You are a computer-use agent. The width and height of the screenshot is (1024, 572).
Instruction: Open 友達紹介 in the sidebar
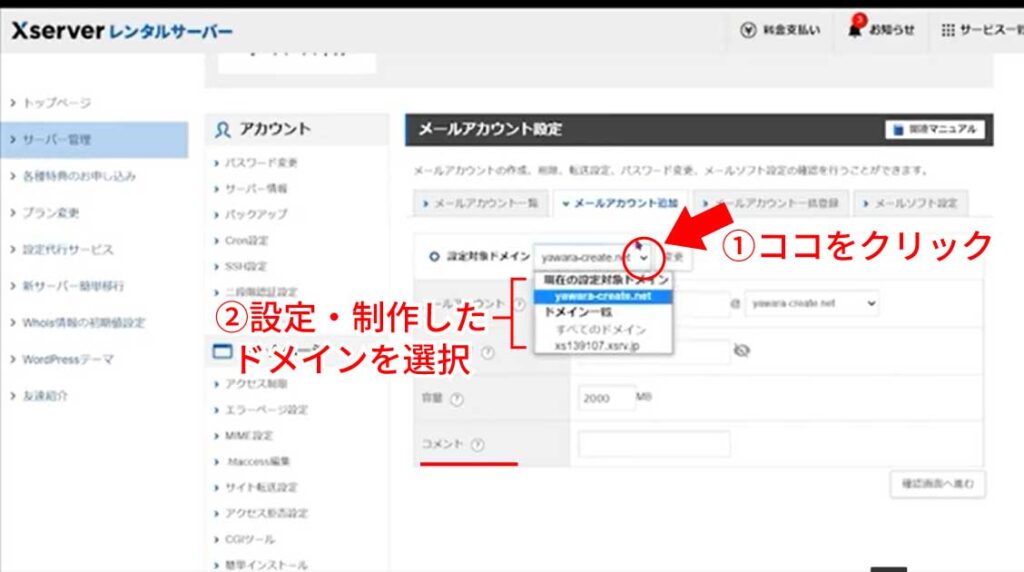[x=44, y=395]
